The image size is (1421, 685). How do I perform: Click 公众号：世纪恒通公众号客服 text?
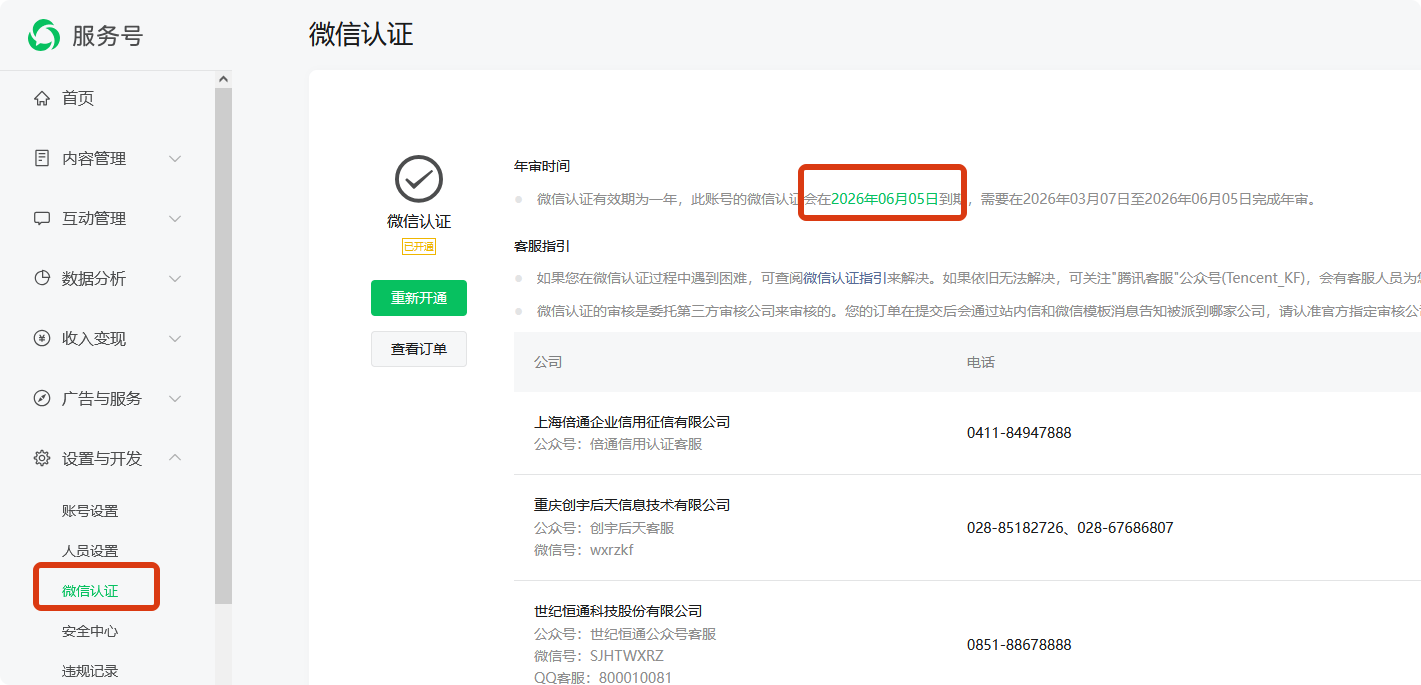pos(625,634)
